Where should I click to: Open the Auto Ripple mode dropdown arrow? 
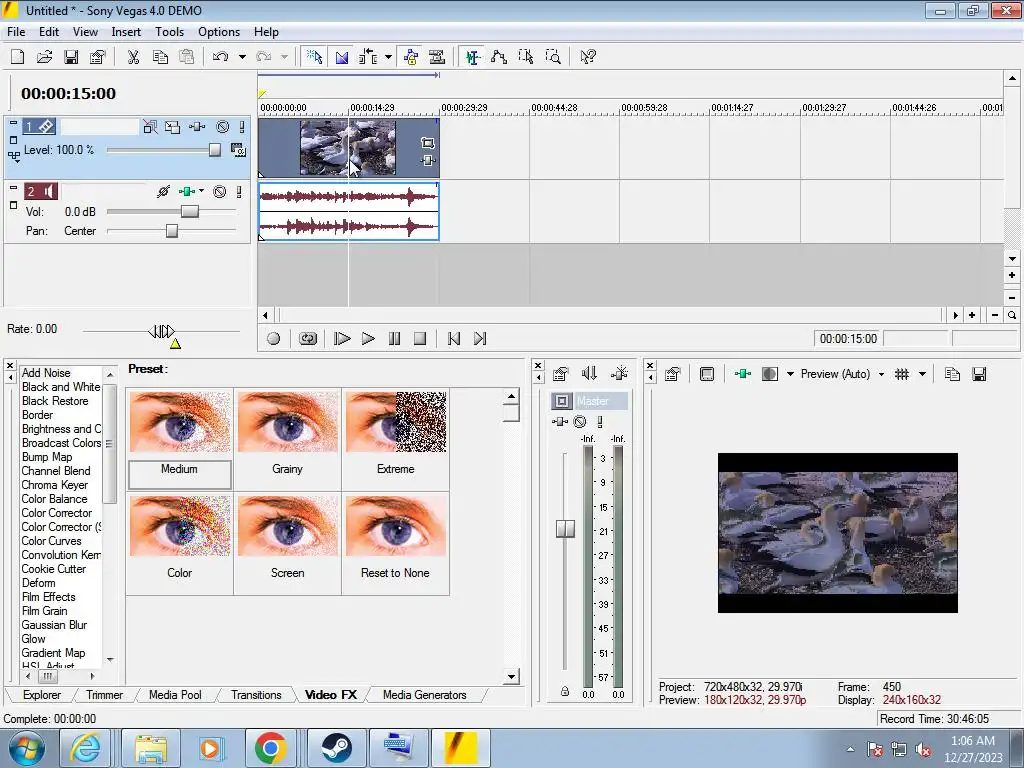coord(388,57)
